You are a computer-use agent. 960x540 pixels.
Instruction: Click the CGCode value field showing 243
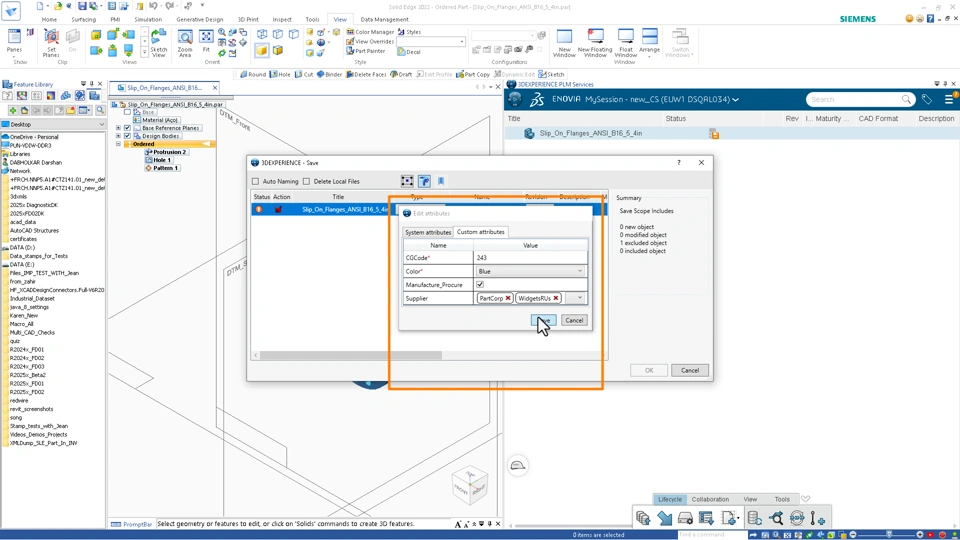(530, 258)
